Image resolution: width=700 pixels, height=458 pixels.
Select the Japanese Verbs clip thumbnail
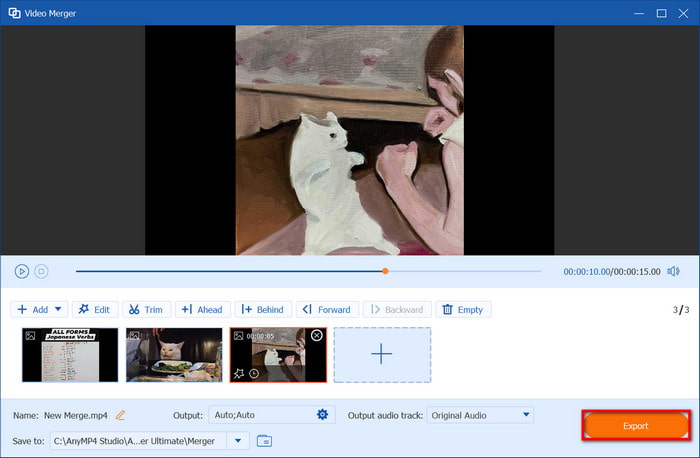[x=70, y=355]
